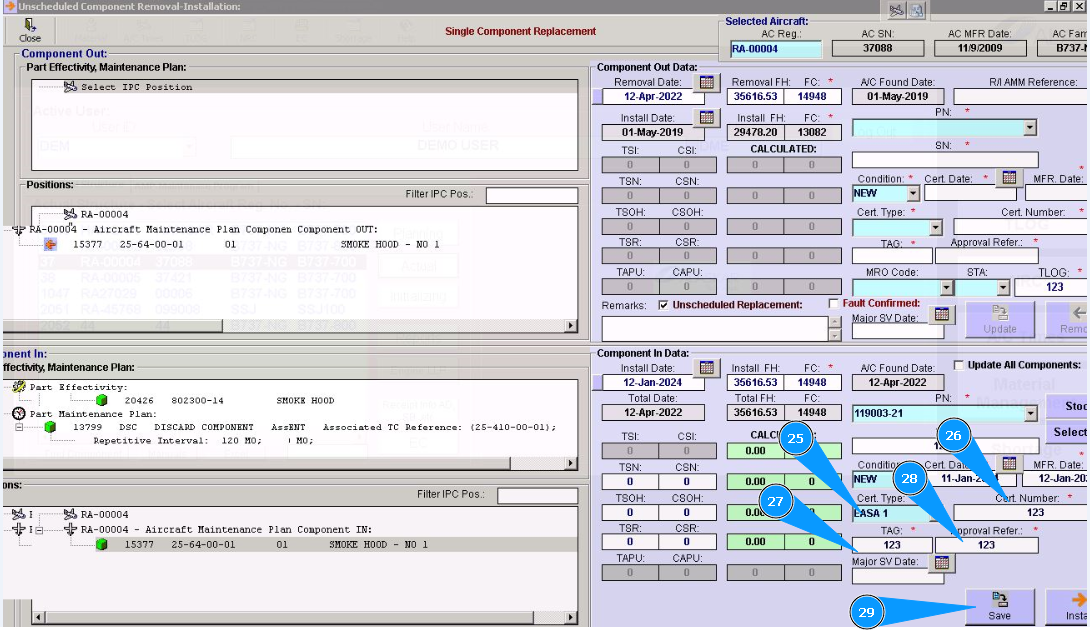
Task: Open the Component Out PN dropdown
Action: coord(1030,128)
